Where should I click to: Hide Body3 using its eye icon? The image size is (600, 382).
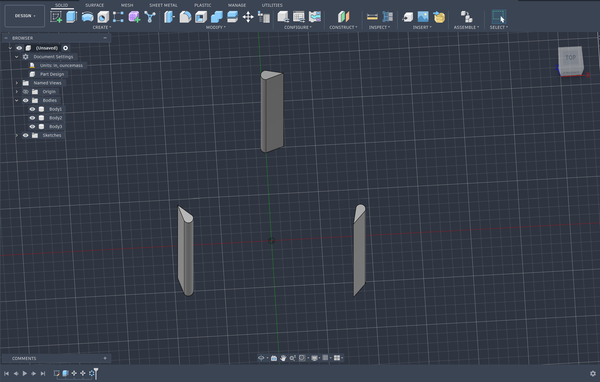click(32, 127)
